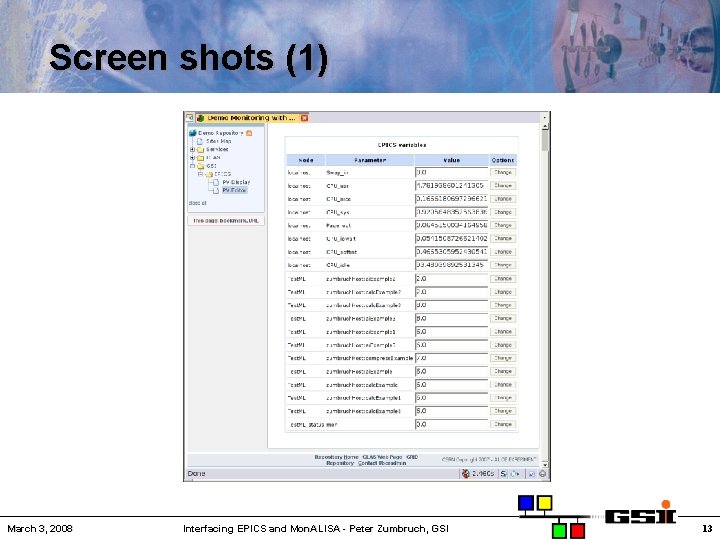Click Change button for Swap_in row
Viewport: 720px width, 540px height.
503,173
